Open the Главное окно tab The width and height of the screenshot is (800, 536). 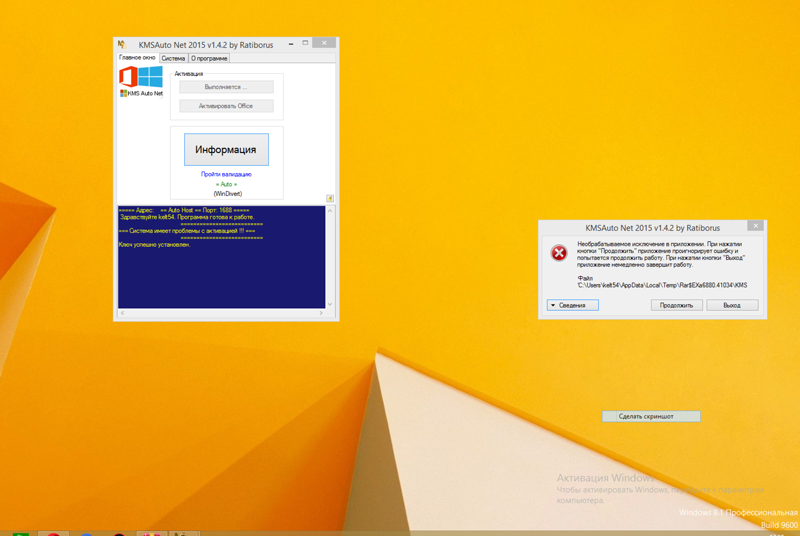pos(137,58)
